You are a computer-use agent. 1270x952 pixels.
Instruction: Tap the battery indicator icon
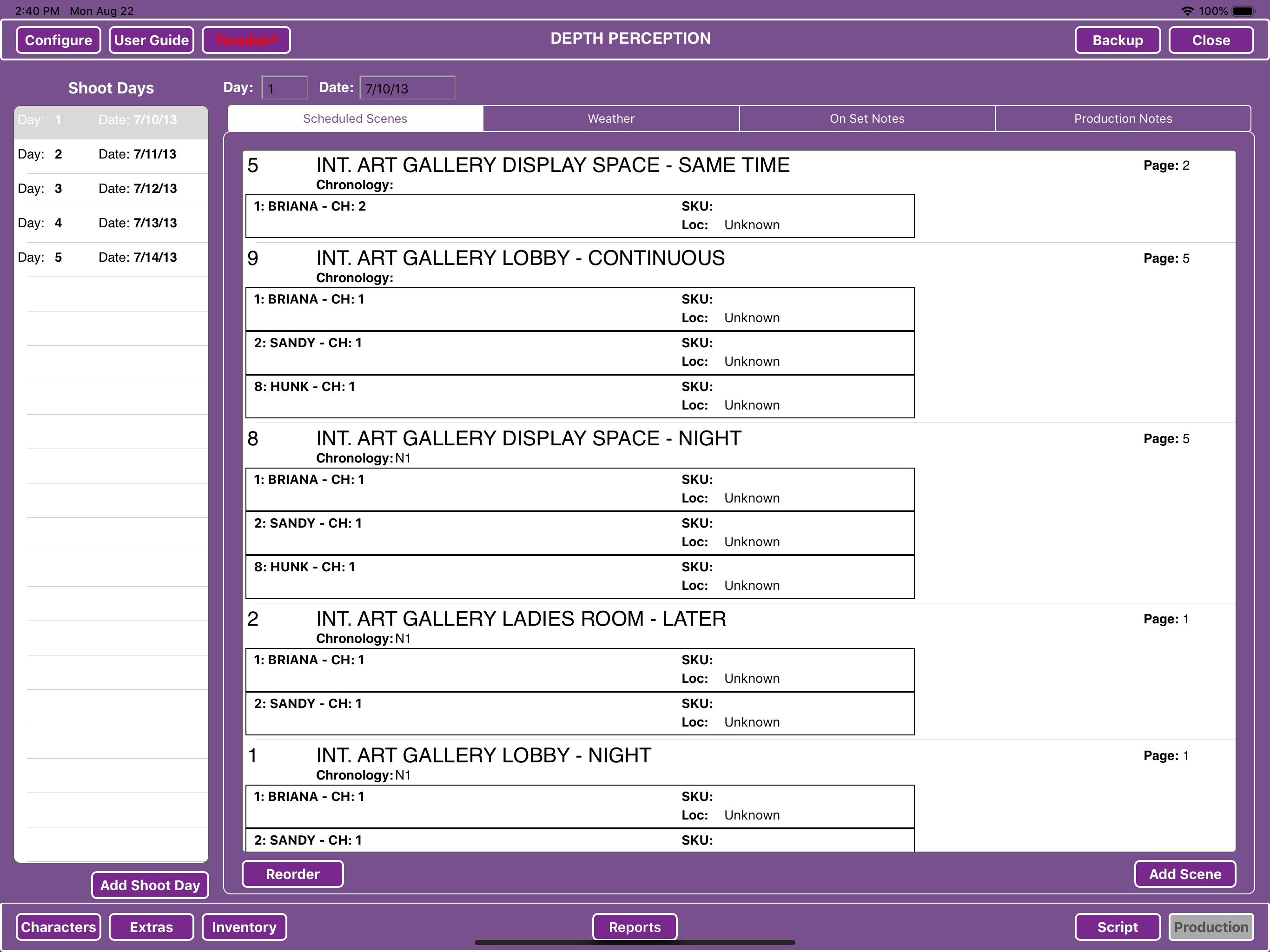[1243, 11]
